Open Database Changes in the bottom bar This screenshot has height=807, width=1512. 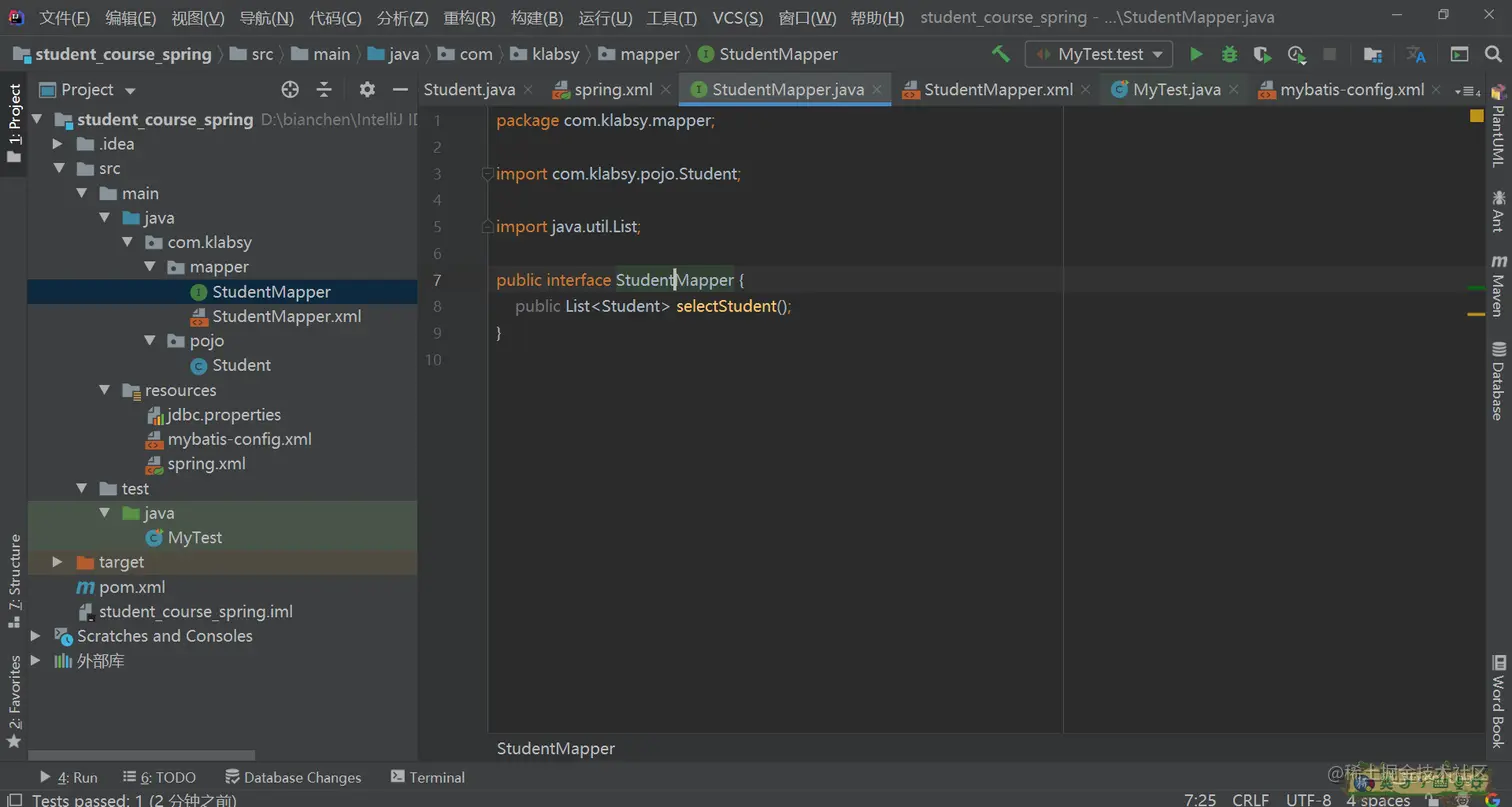pos(292,777)
